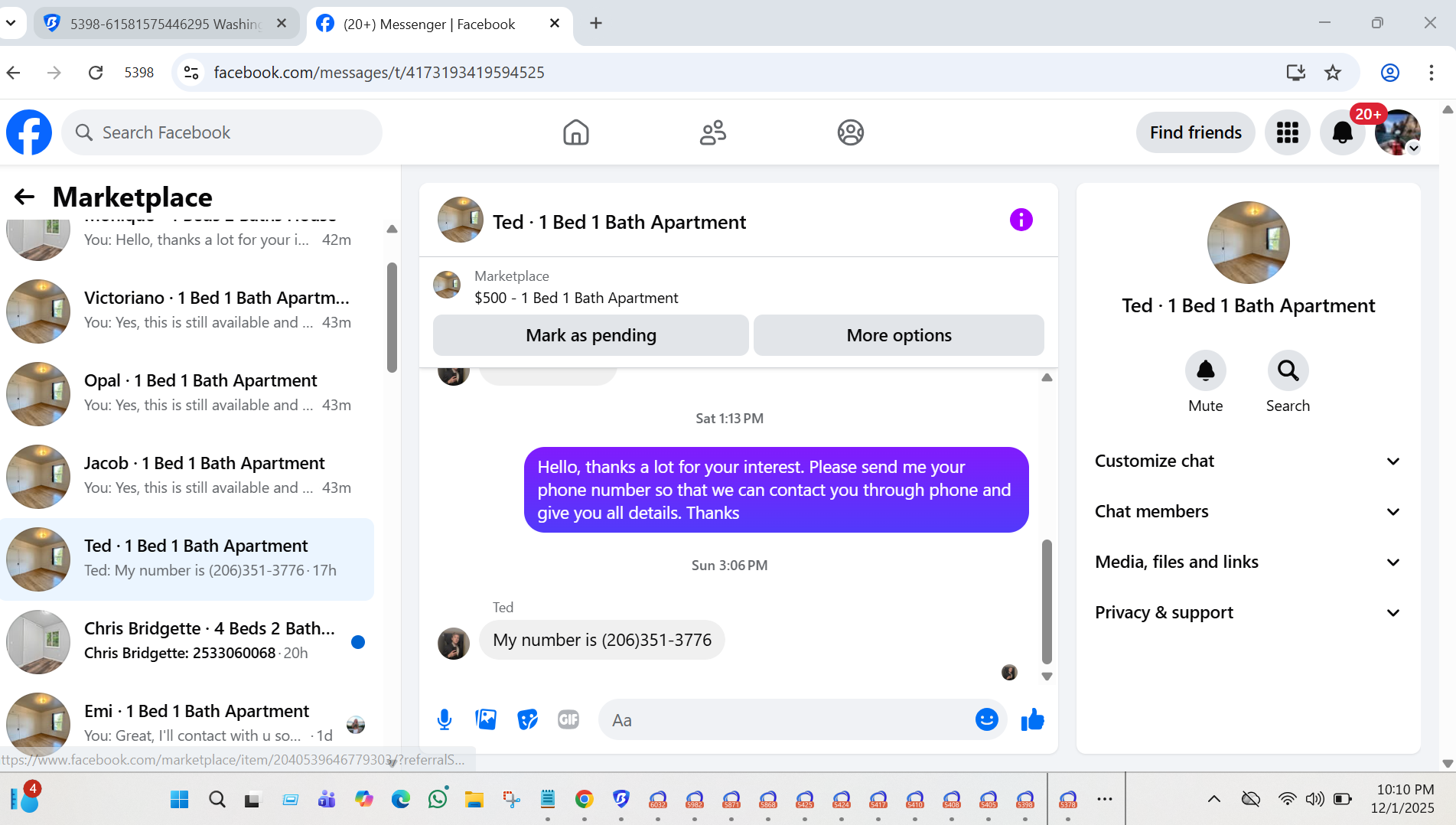This screenshot has width=1456, height=825.
Task: Bookmark this page with the star icon
Action: 1333,73
